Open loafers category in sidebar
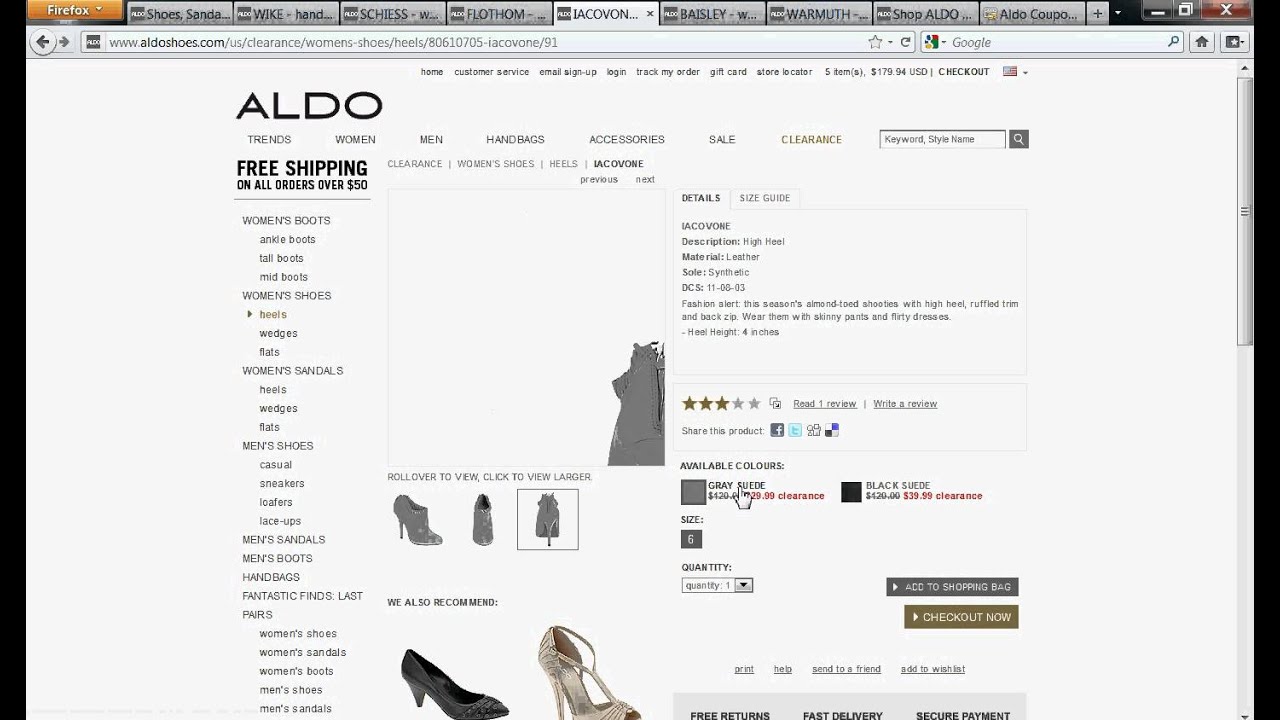Screen dimensions: 1280x720 [x=276, y=502]
